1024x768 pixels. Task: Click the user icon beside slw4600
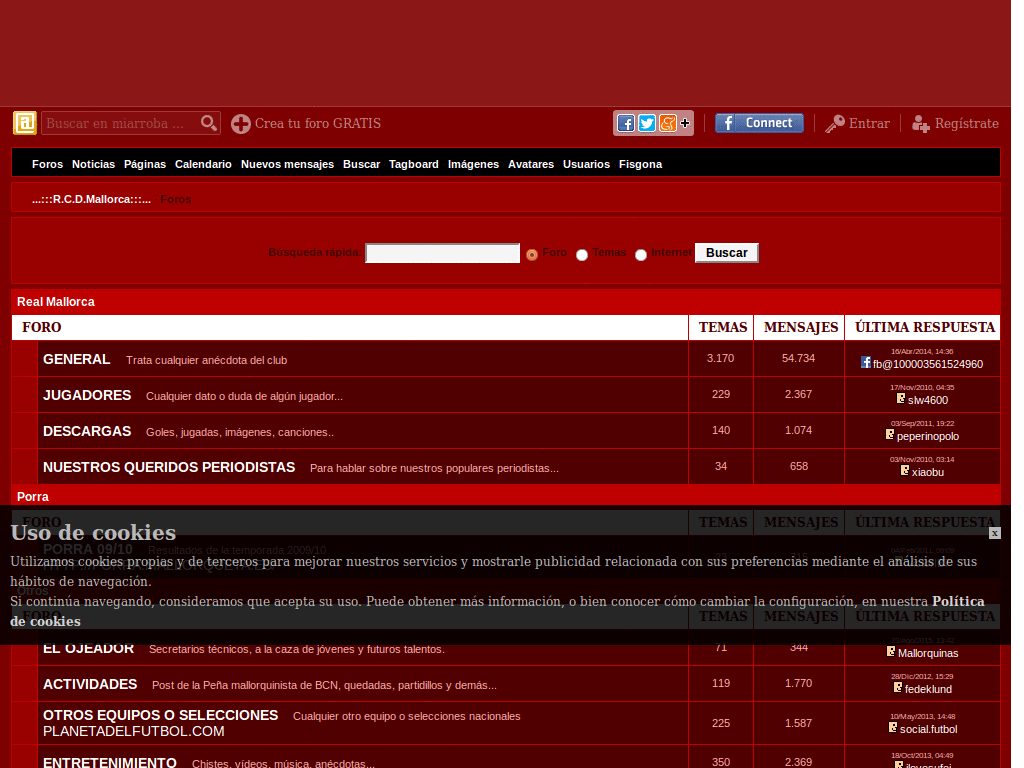click(901, 398)
